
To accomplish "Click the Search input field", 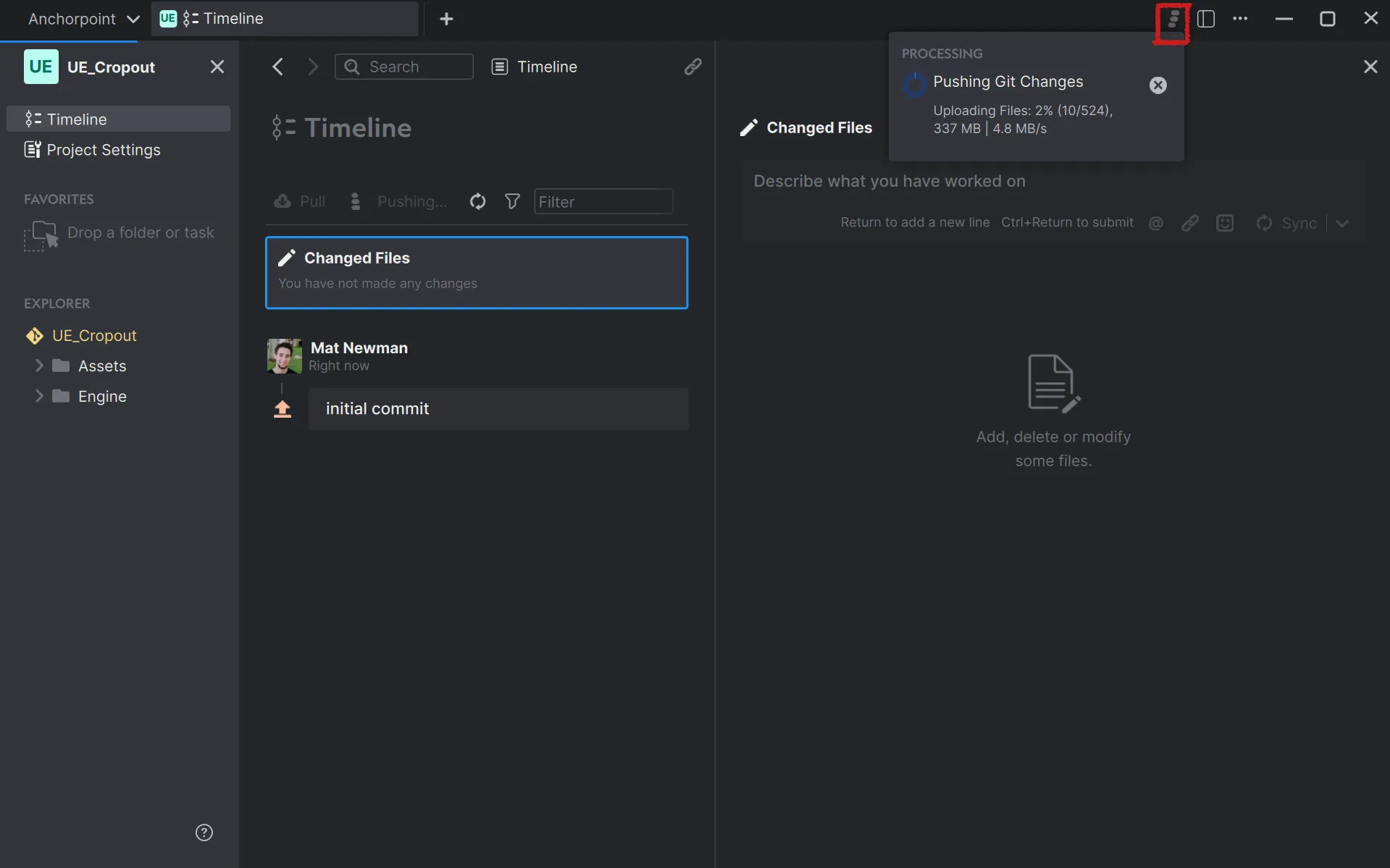I will 403,66.
